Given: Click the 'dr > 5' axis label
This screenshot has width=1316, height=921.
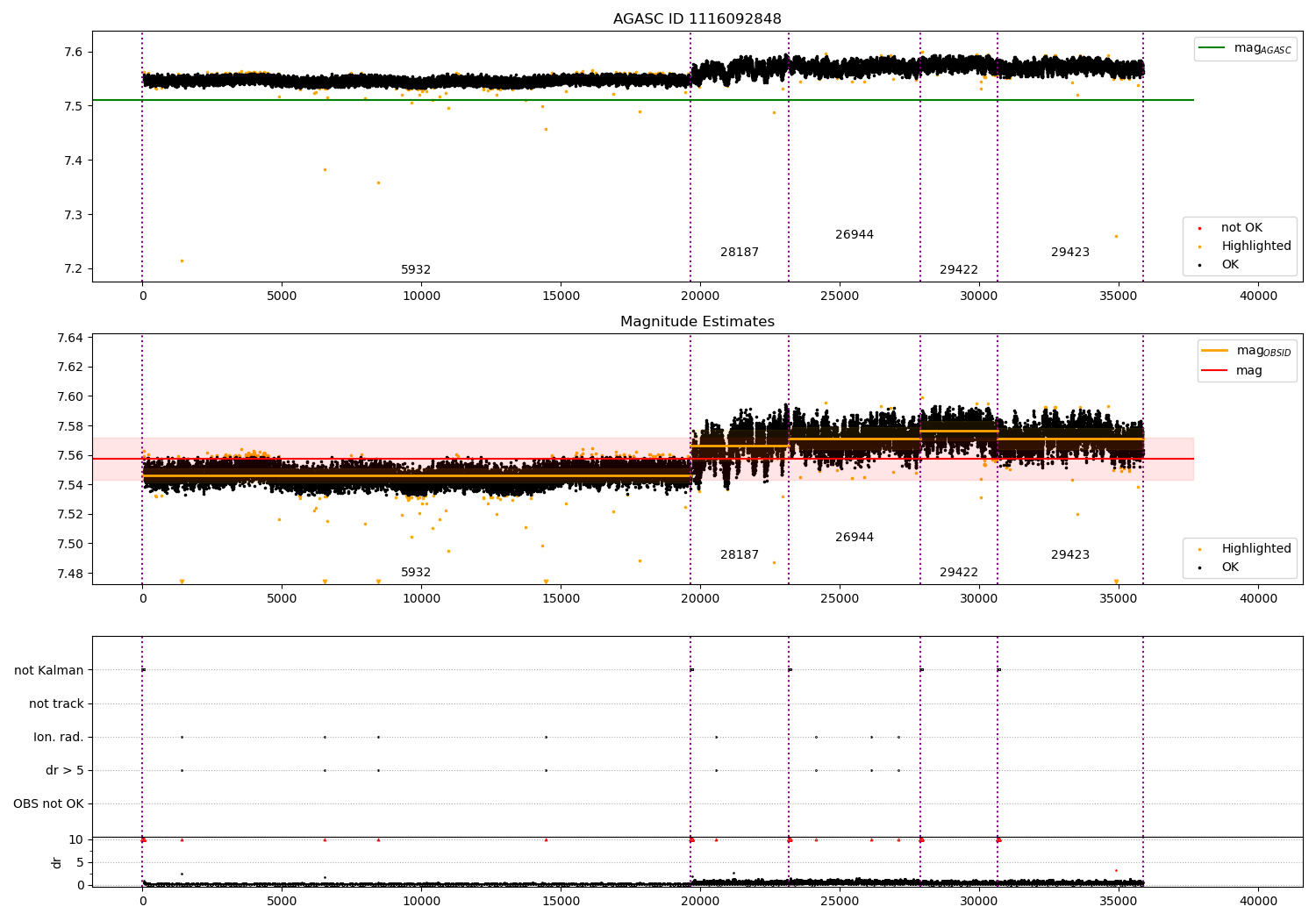Looking at the screenshot, I should 65,770.
